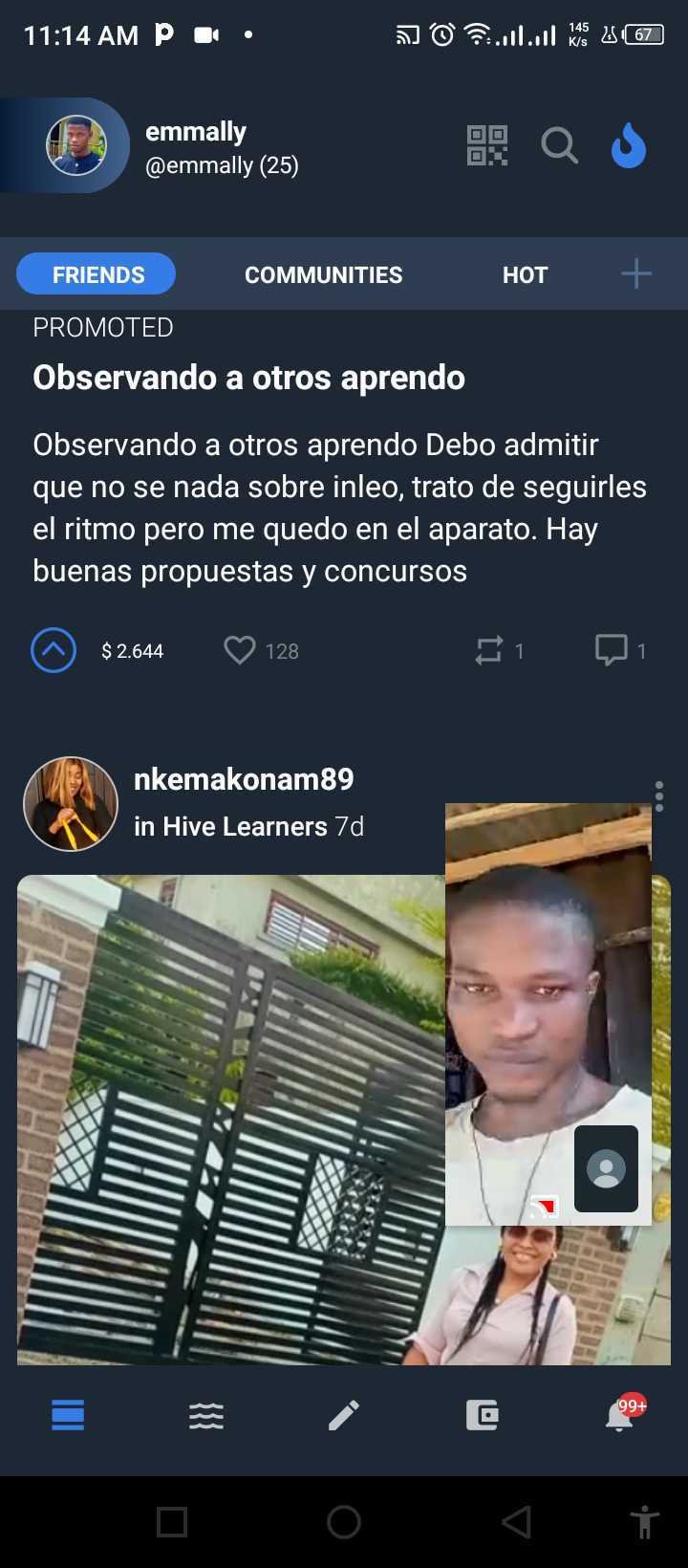The height and width of the screenshot is (1568, 688).
Task: Open comments on the promoted post
Action: coord(612,651)
